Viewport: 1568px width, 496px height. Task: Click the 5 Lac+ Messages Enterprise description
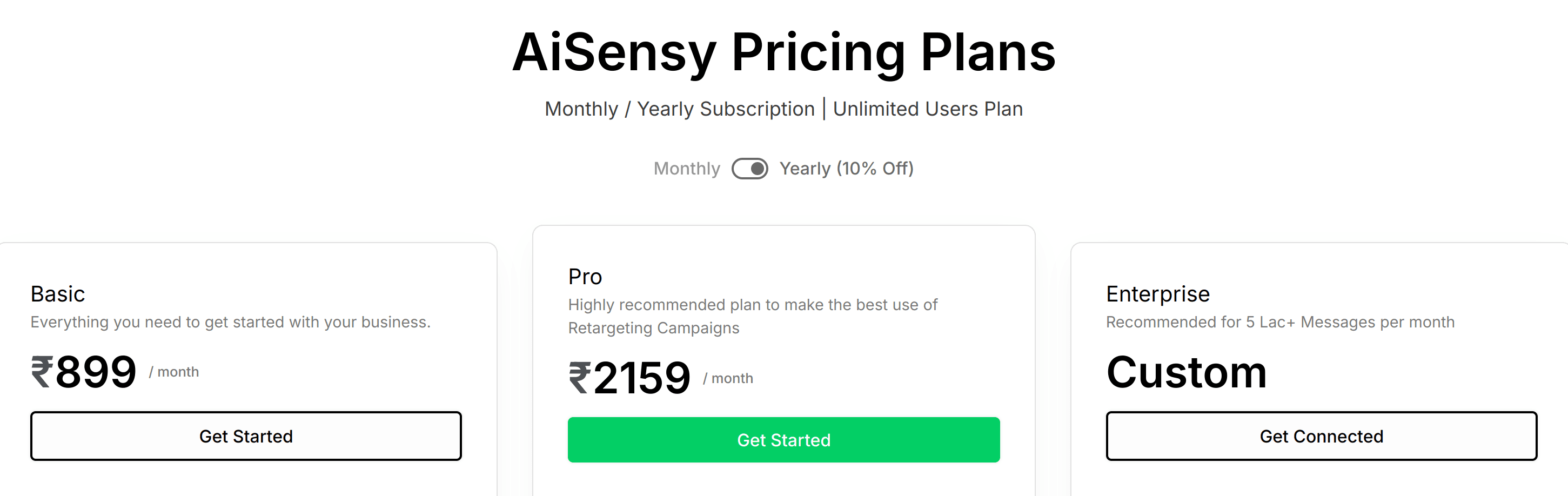click(1279, 322)
